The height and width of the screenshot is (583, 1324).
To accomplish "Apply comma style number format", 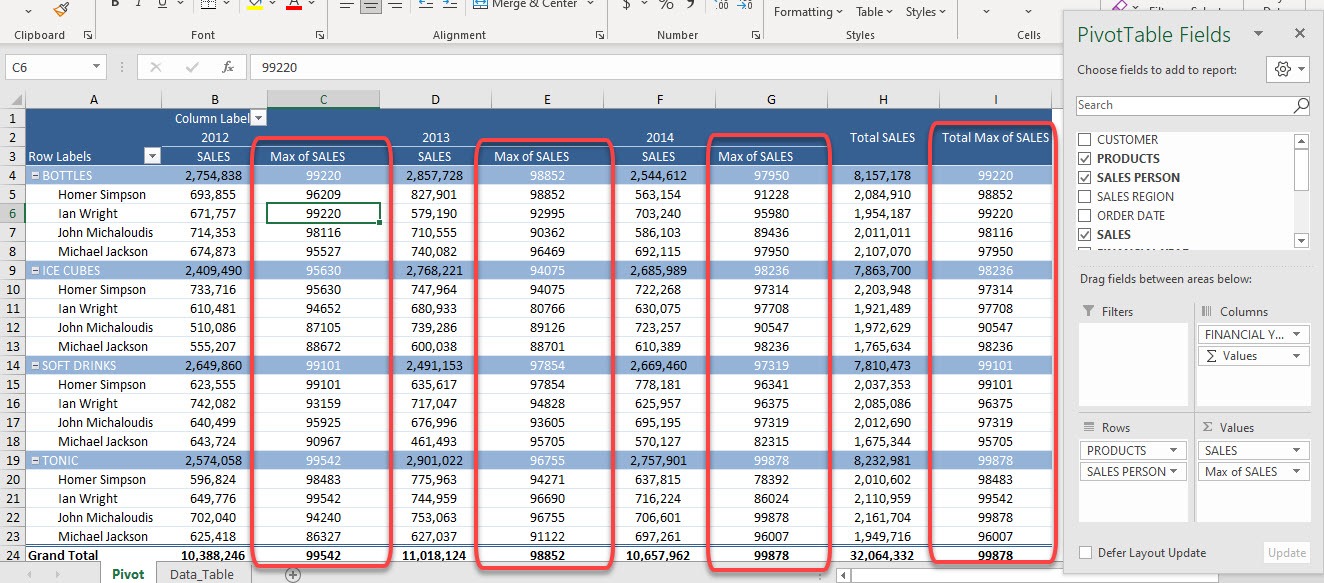I will [691, 5].
